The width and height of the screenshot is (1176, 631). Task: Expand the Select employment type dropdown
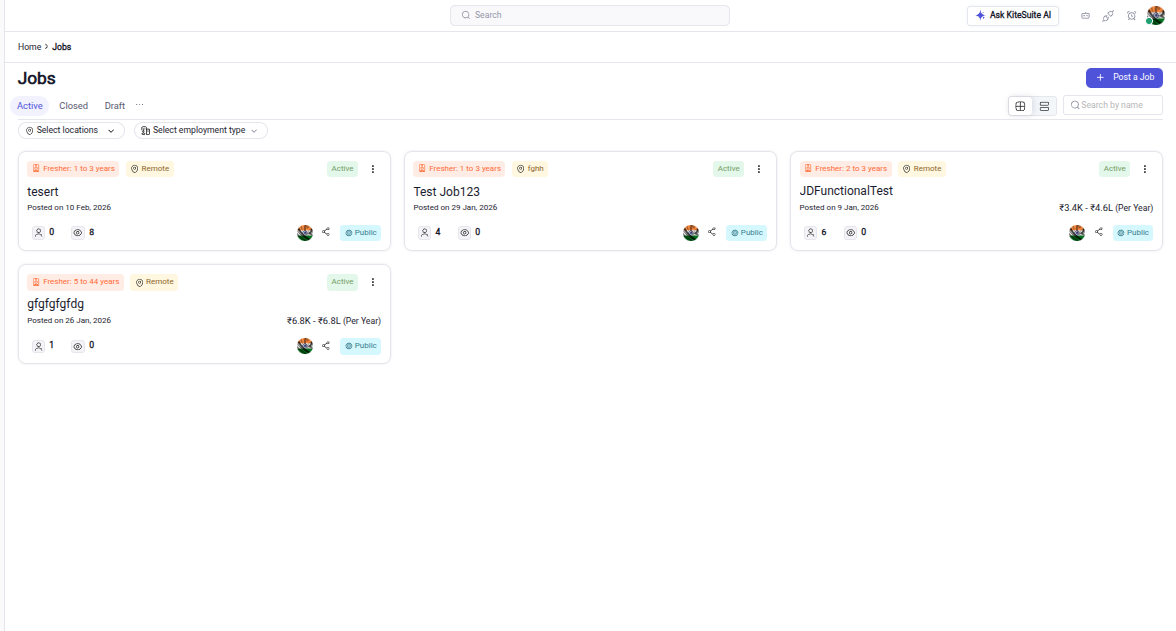tap(200, 131)
